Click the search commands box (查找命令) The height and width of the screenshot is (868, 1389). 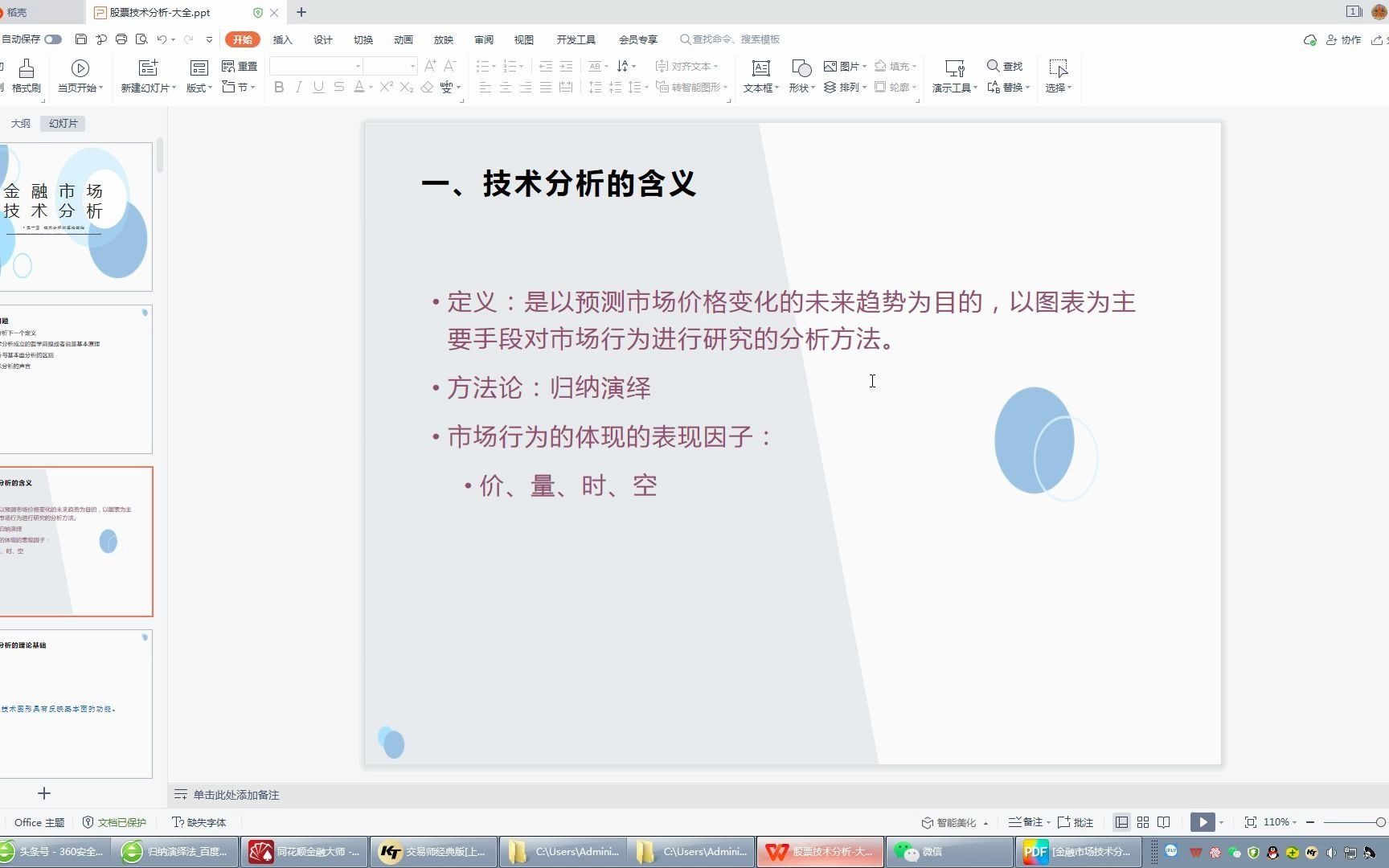coord(730,39)
